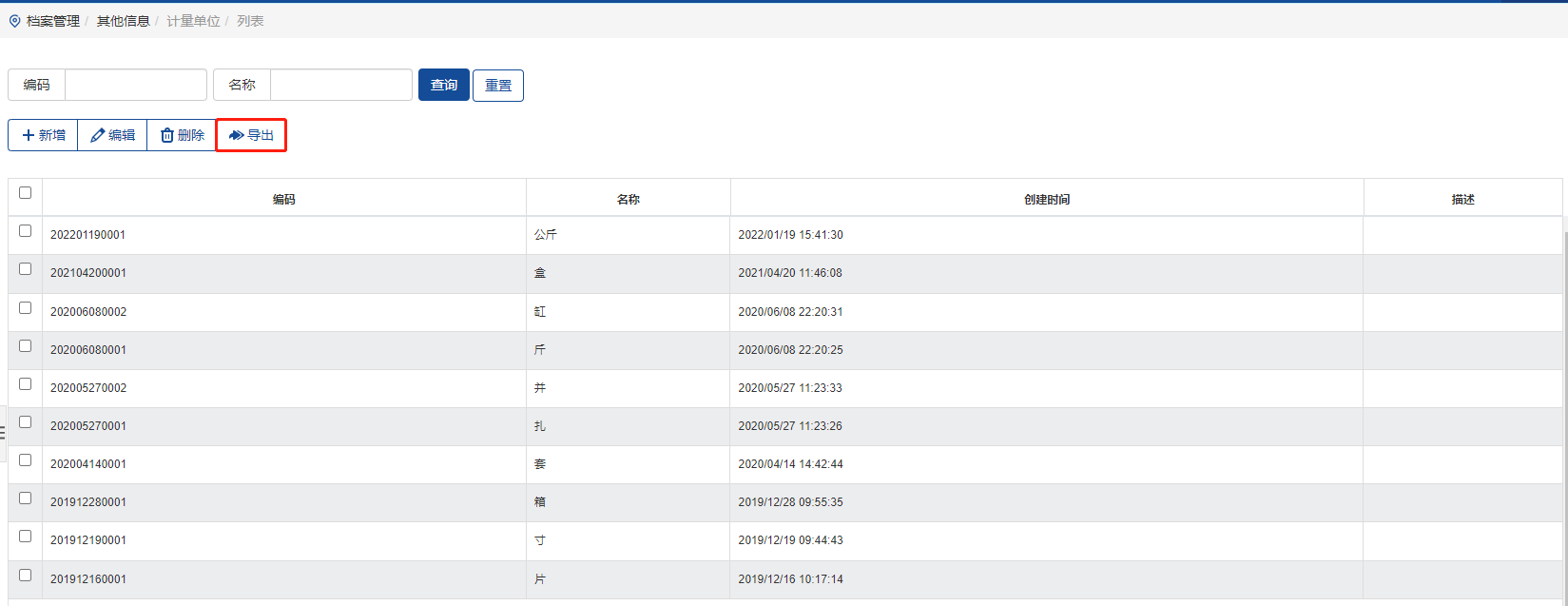
Task: Focus the 编码 search input field
Action: point(135,85)
